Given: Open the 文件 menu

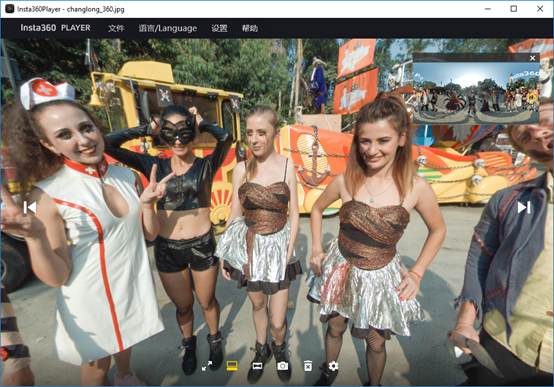Looking at the screenshot, I should (x=116, y=28).
